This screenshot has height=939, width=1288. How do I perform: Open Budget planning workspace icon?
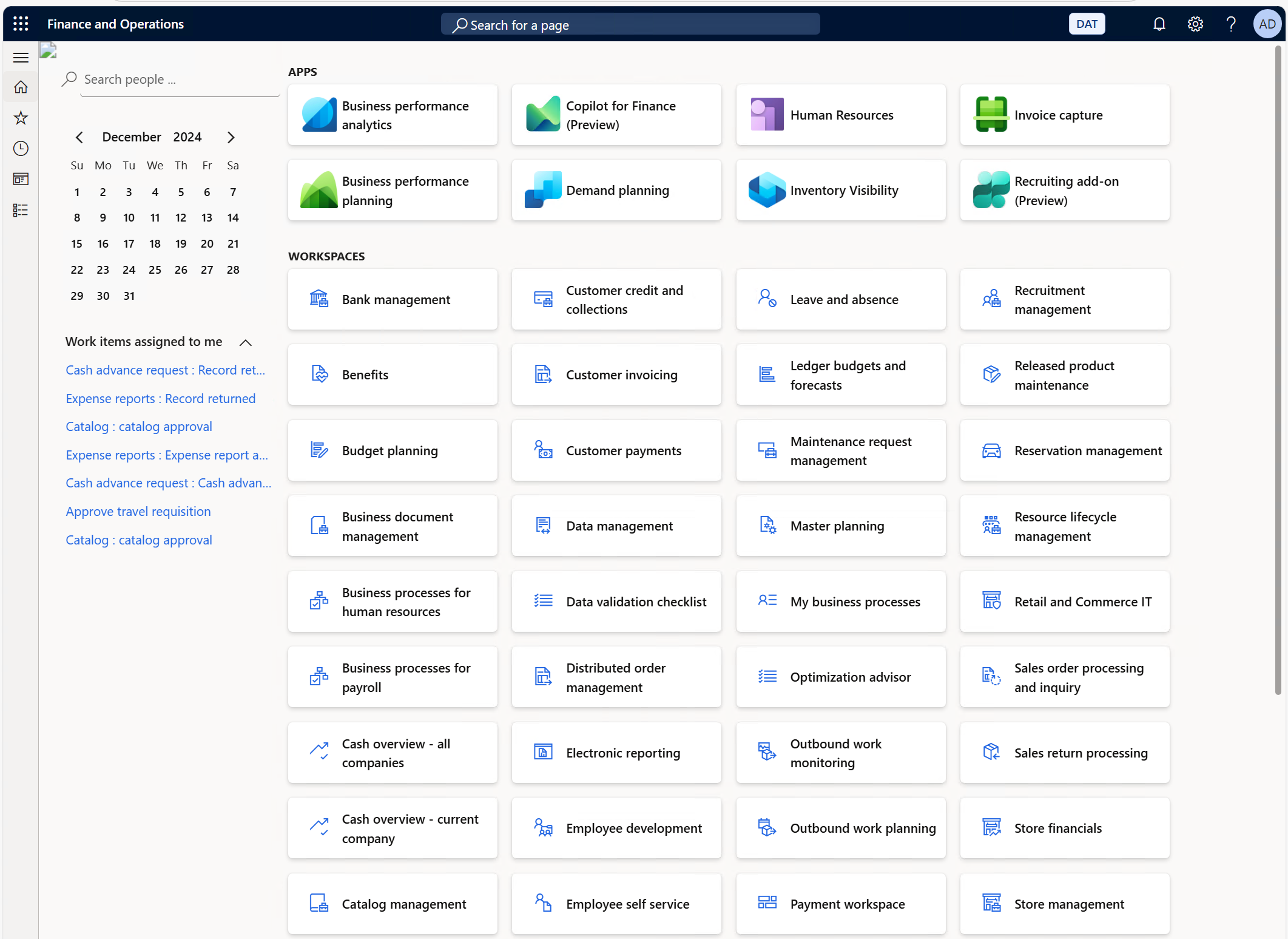pyautogui.click(x=319, y=450)
